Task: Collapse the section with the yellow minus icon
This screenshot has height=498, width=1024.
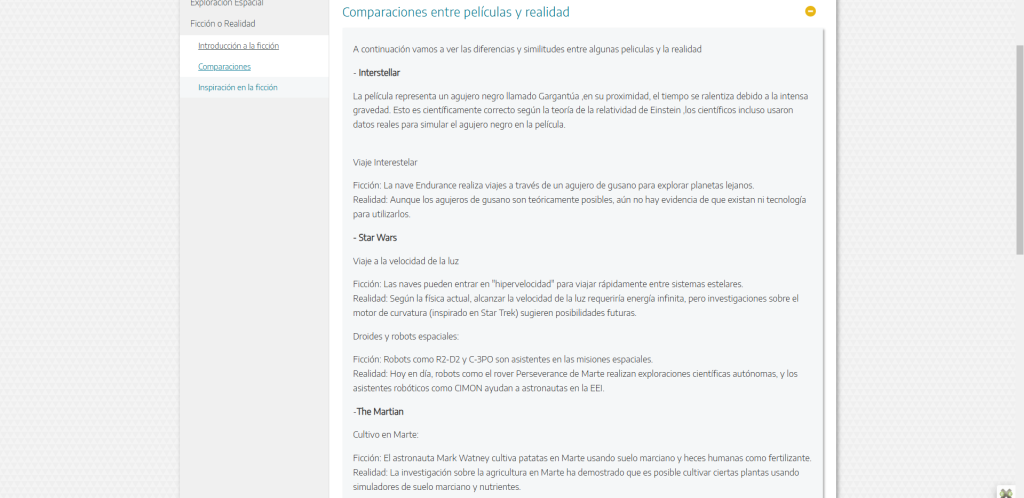Action: (x=810, y=11)
